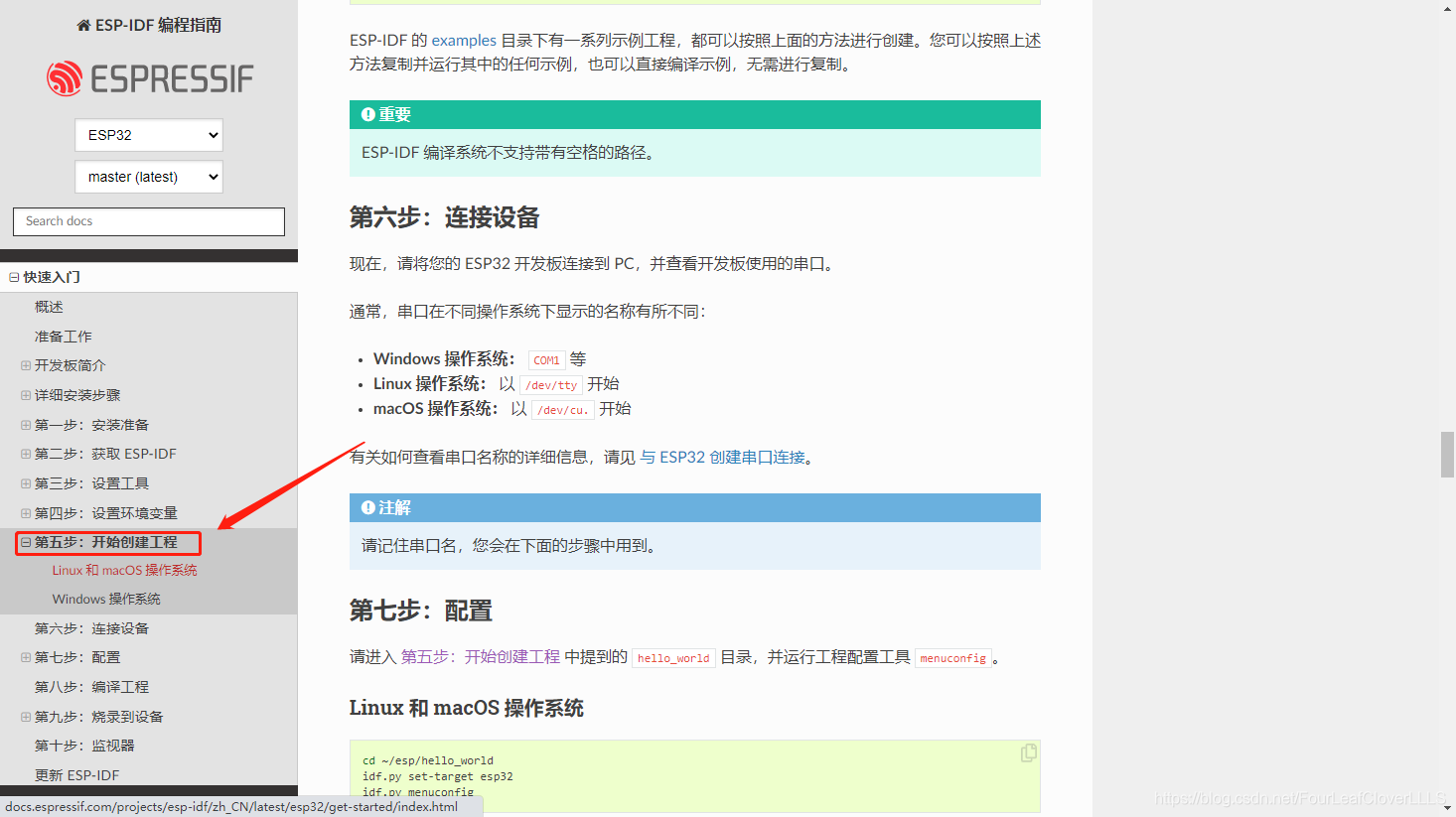Click the Espressif logo in the sidebar
The width and height of the screenshot is (1456, 817).
click(x=148, y=77)
